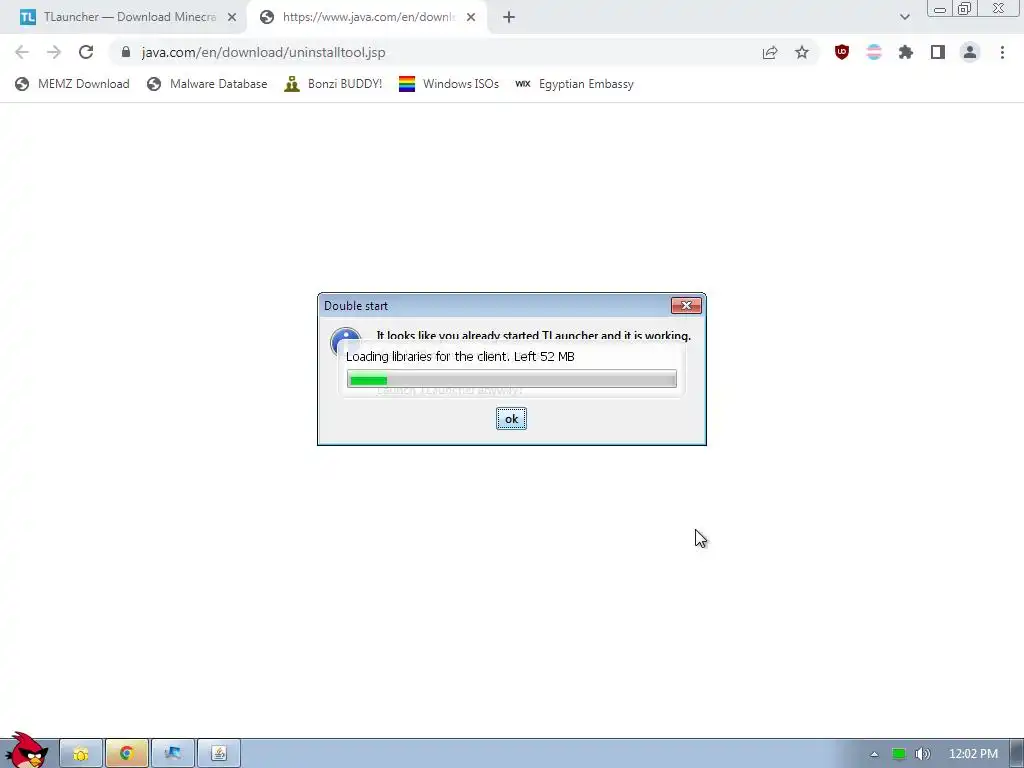Go forward to next page
1024x768 pixels.
click(54, 52)
